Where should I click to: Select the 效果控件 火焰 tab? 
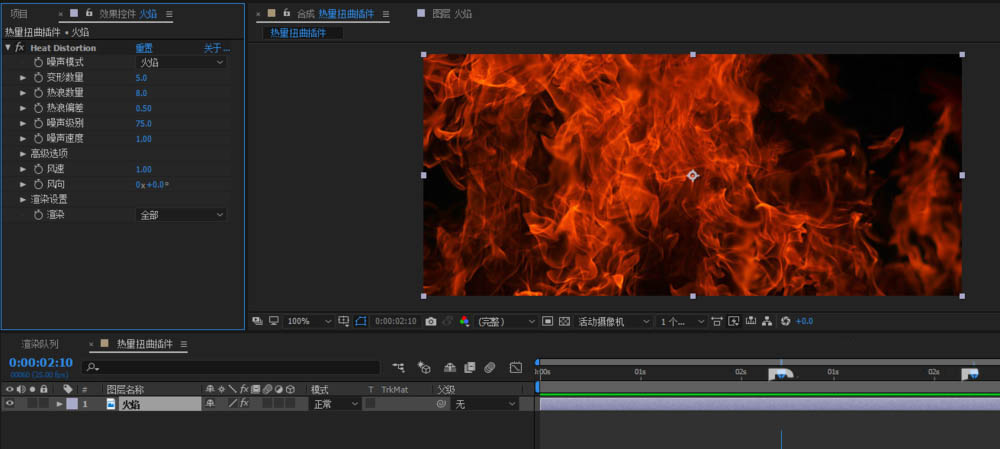(x=126, y=13)
